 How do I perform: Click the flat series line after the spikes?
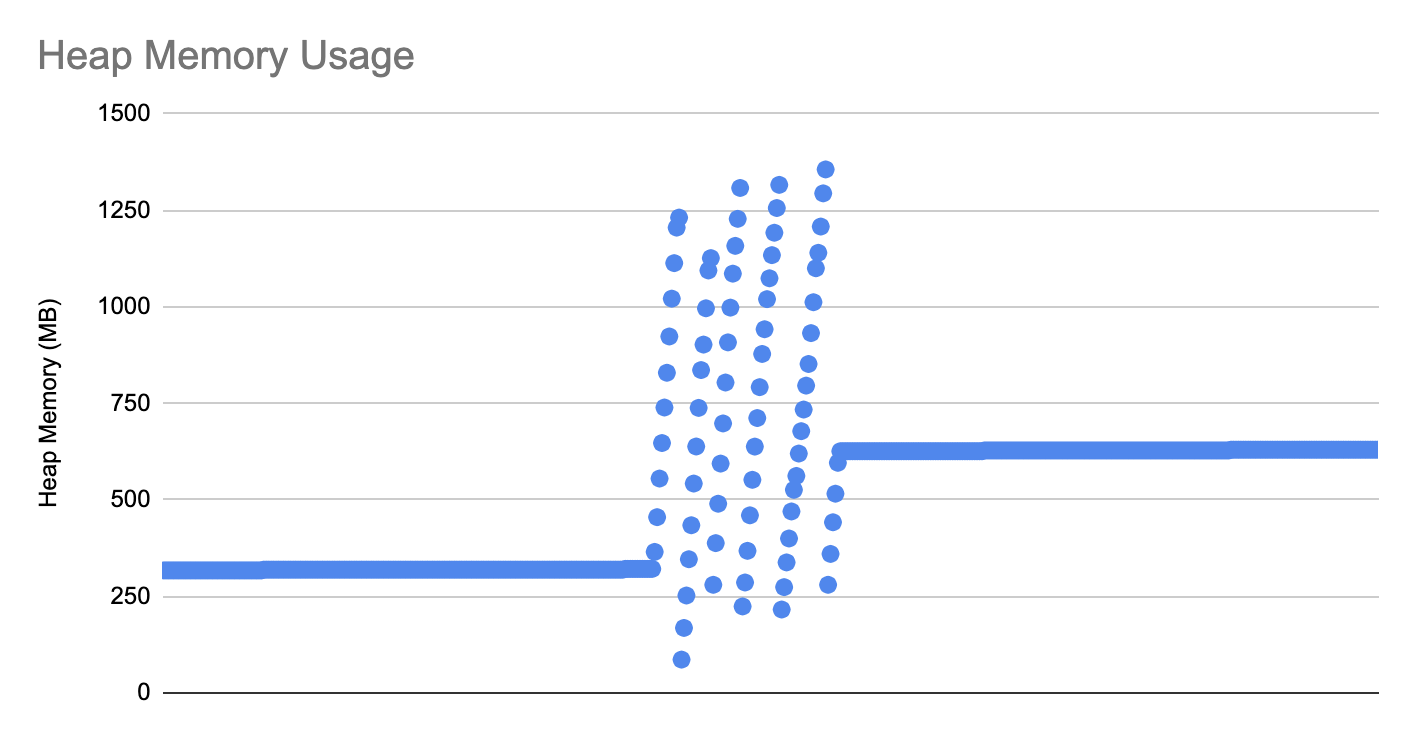[x=1105, y=451]
